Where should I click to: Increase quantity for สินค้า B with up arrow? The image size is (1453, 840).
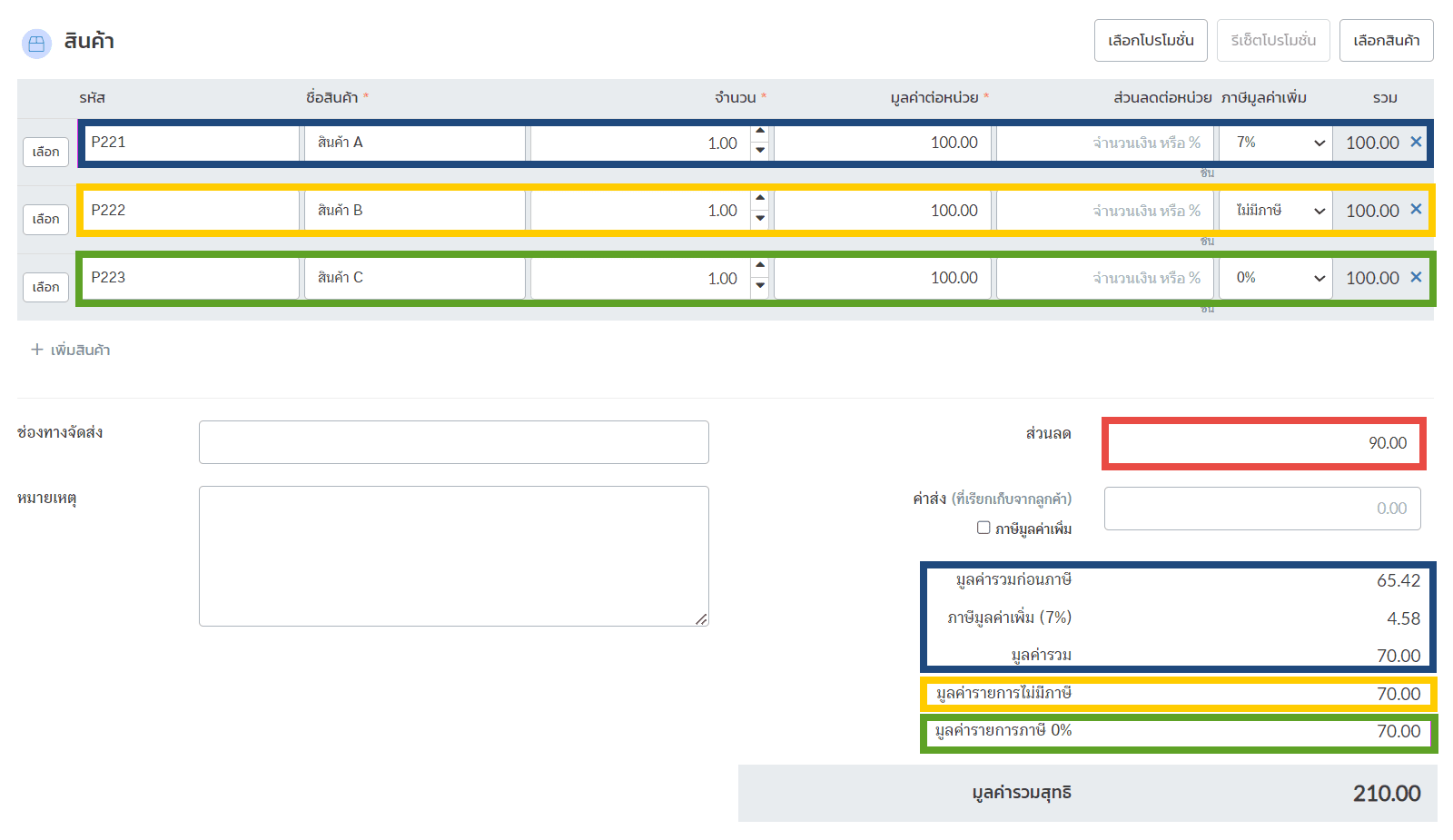(760, 200)
